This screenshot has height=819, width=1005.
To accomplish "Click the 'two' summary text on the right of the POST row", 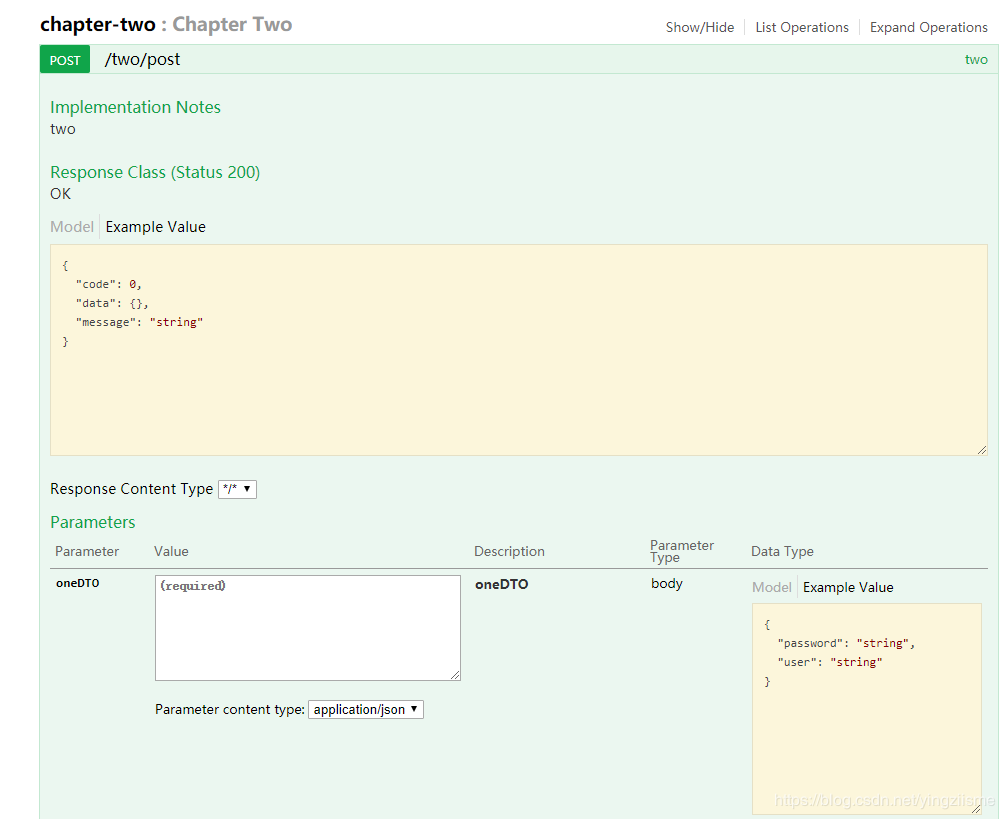I will (x=976, y=60).
